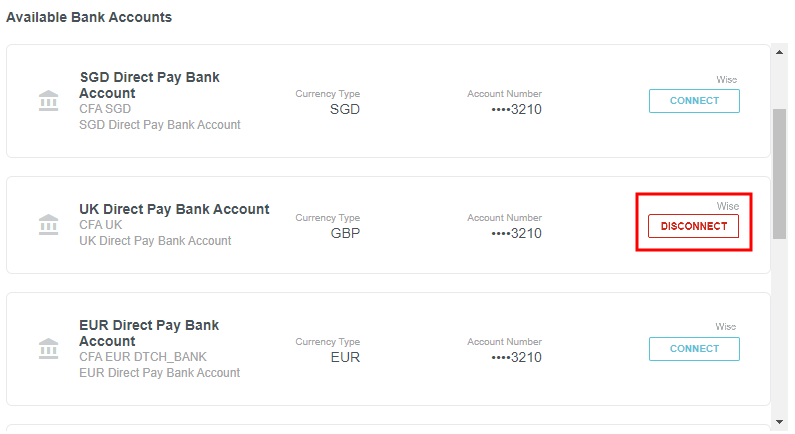The height and width of the screenshot is (434, 795).
Task: Connect the EUR Direct Pay Bank Account
Action: coord(694,349)
